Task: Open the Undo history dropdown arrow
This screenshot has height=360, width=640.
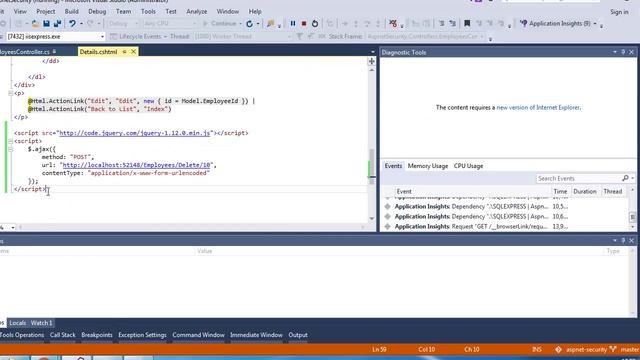Action: point(81,24)
